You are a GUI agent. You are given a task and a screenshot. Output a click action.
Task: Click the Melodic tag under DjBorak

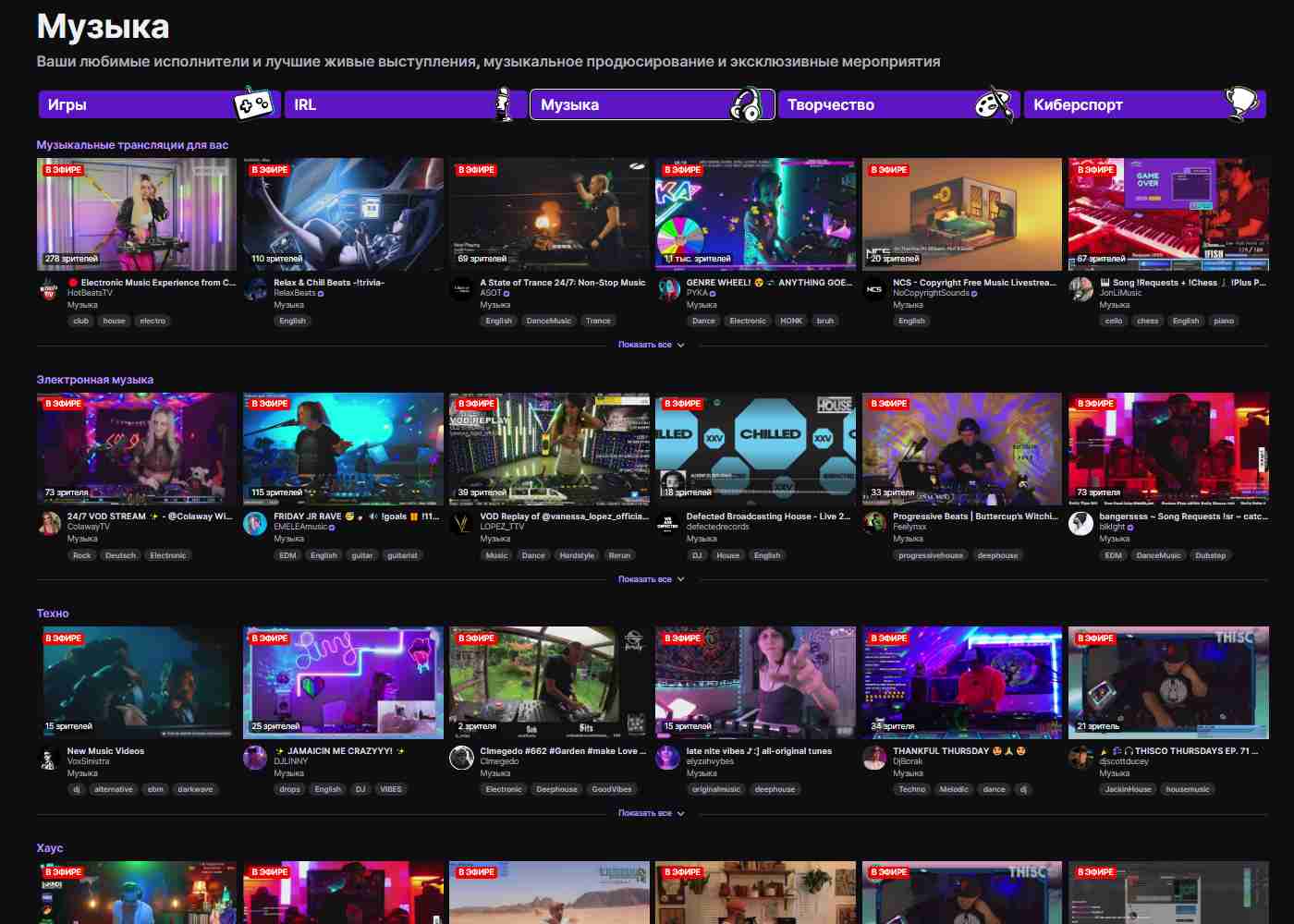(x=954, y=789)
